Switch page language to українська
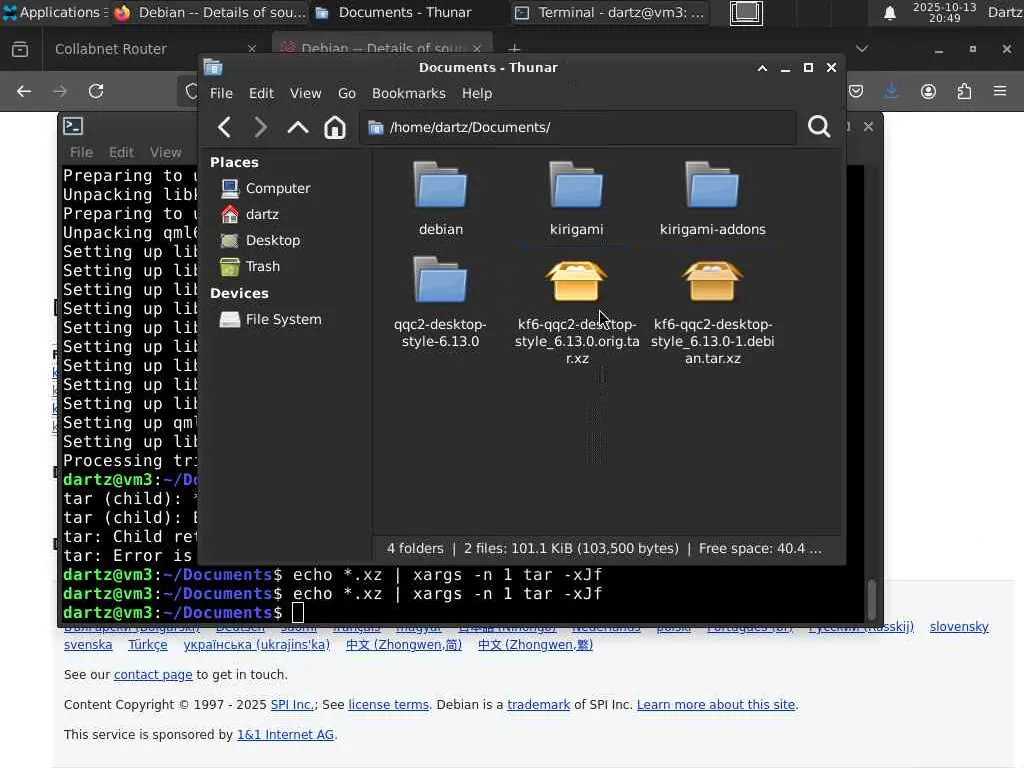Screen dimensions: 1024x768 pyautogui.click(x=257, y=645)
